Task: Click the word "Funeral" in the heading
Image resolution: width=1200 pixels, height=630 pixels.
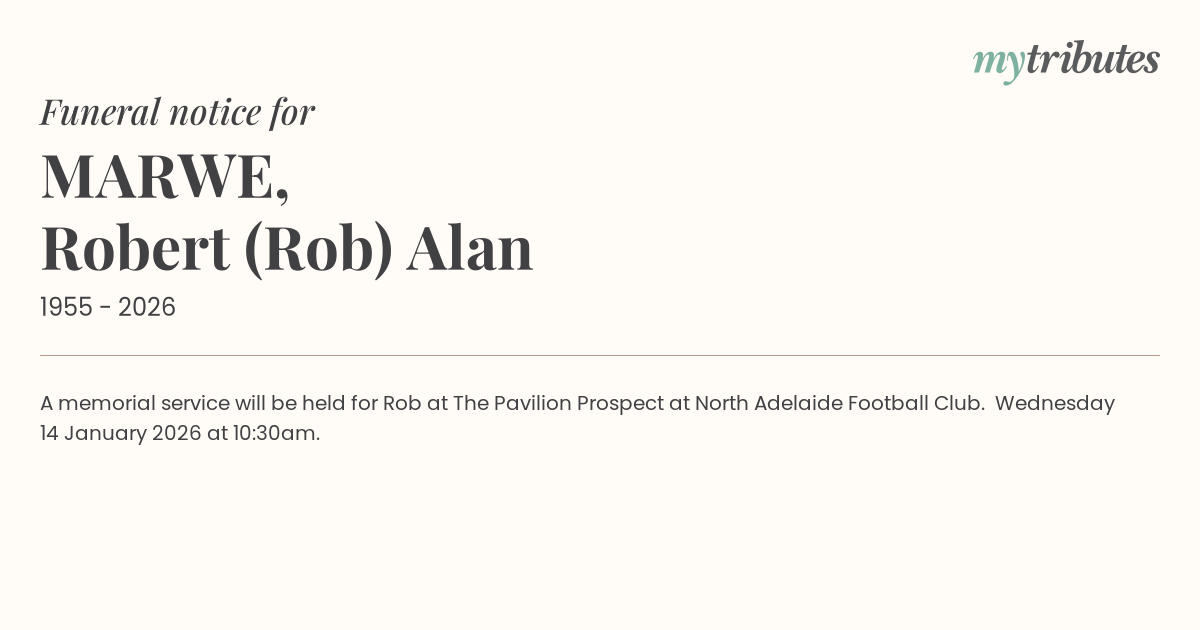Action: (x=100, y=112)
